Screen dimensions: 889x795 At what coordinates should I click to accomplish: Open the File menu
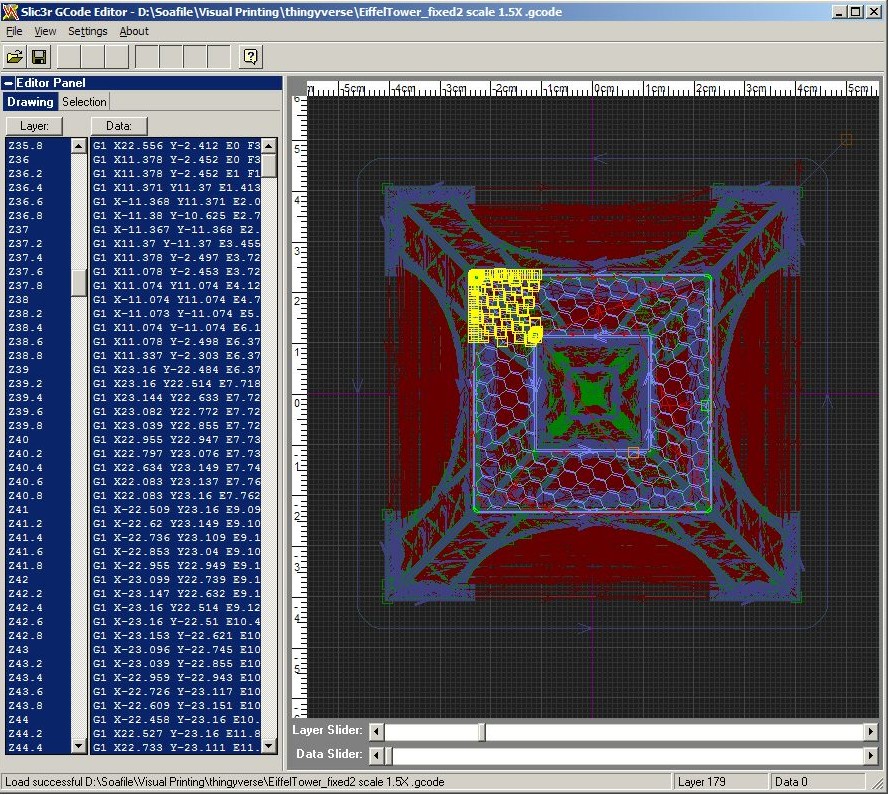14,31
